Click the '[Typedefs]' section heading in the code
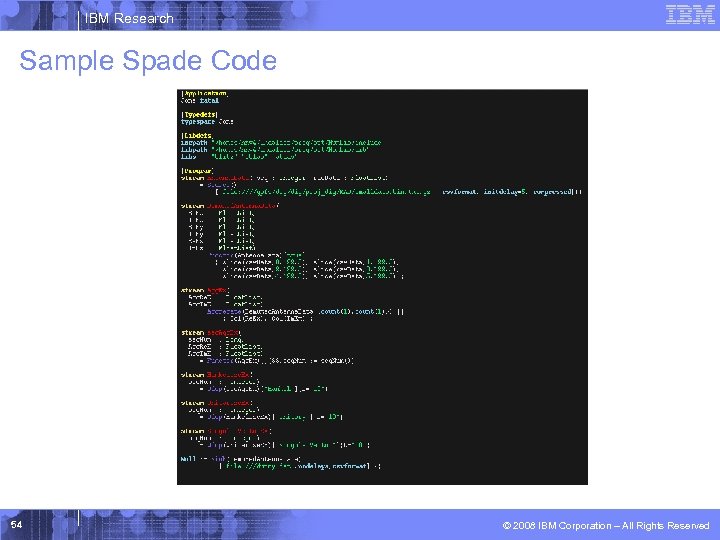Viewport: 720px width, 540px height. pyautogui.click(x=199, y=114)
